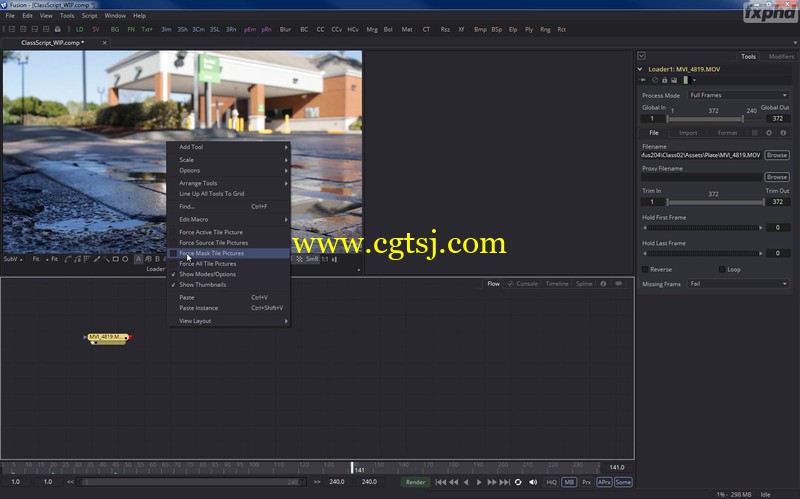Expand the Add Tool submenu
The width and height of the screenshot is (800, 499).
[229, 147]
